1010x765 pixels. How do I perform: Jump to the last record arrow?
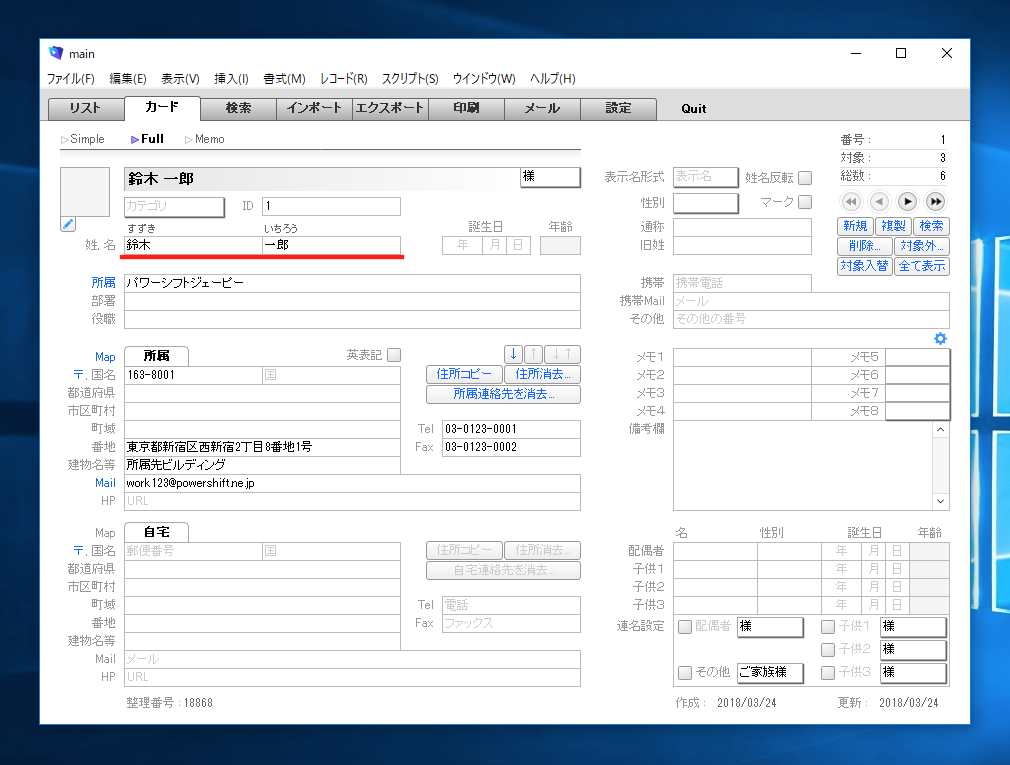point(935,201)
